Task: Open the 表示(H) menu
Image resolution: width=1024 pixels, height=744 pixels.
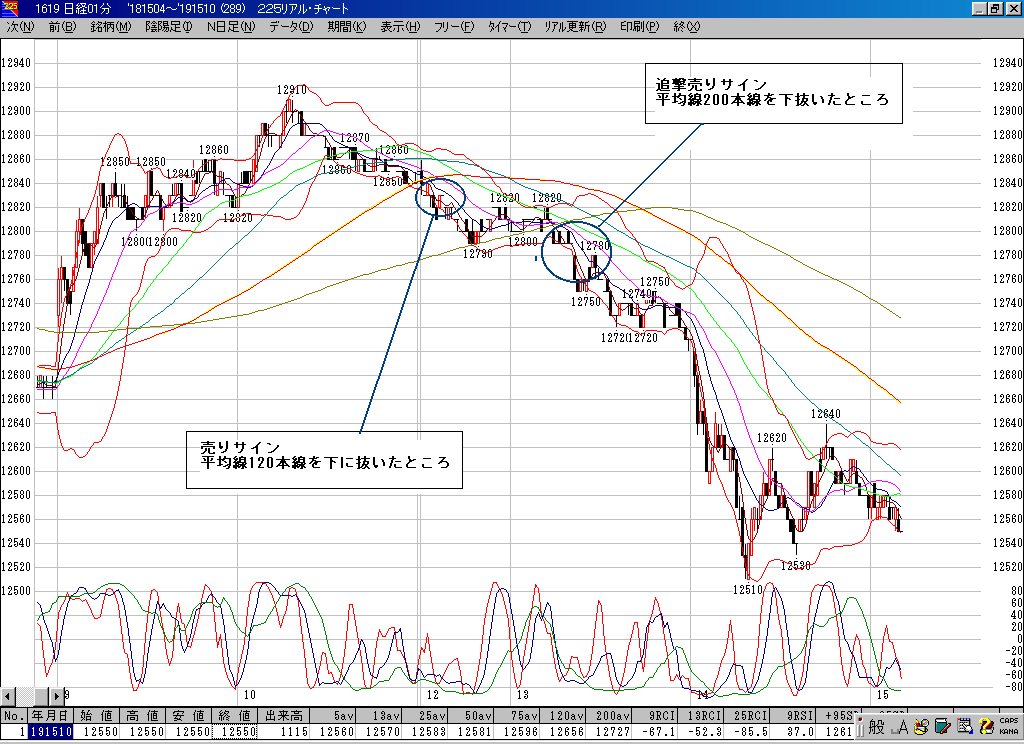Action: point(400,27)
